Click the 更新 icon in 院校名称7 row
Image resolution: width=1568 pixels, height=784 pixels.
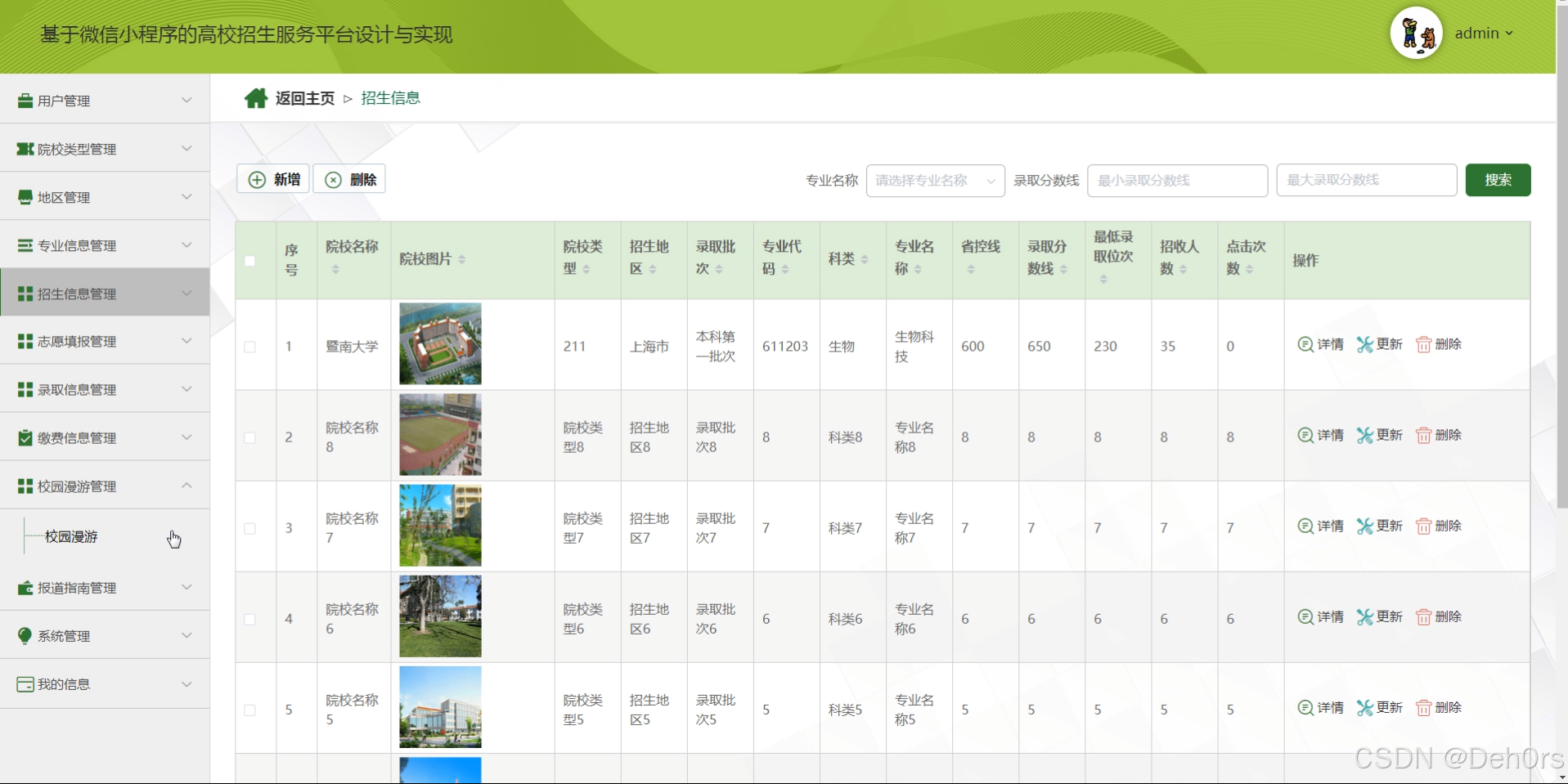1364,526
